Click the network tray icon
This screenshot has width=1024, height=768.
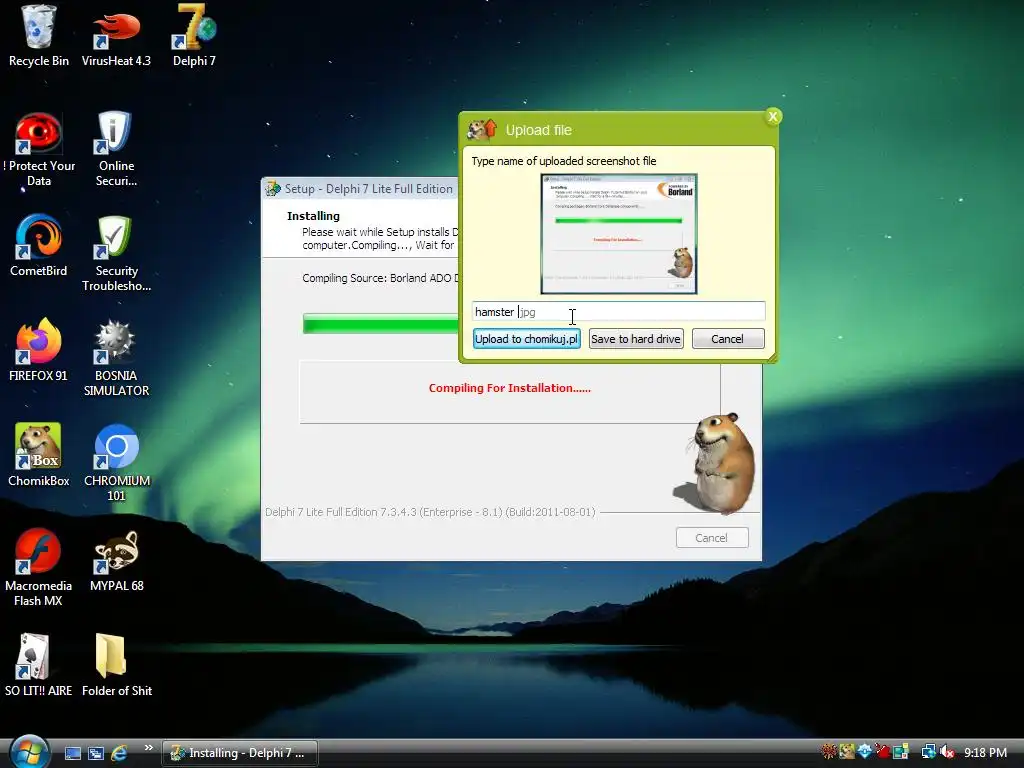click(928, 752)
